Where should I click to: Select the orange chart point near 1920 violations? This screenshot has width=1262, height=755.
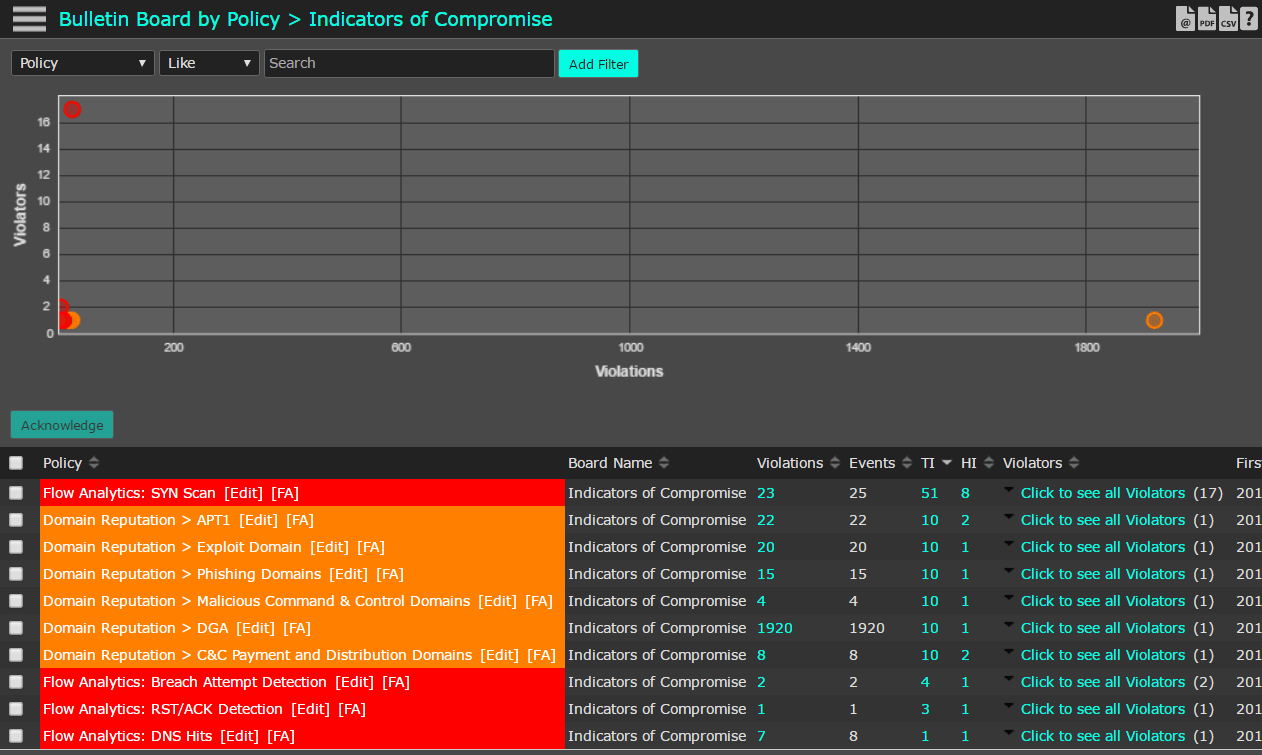click(1154, 320)
